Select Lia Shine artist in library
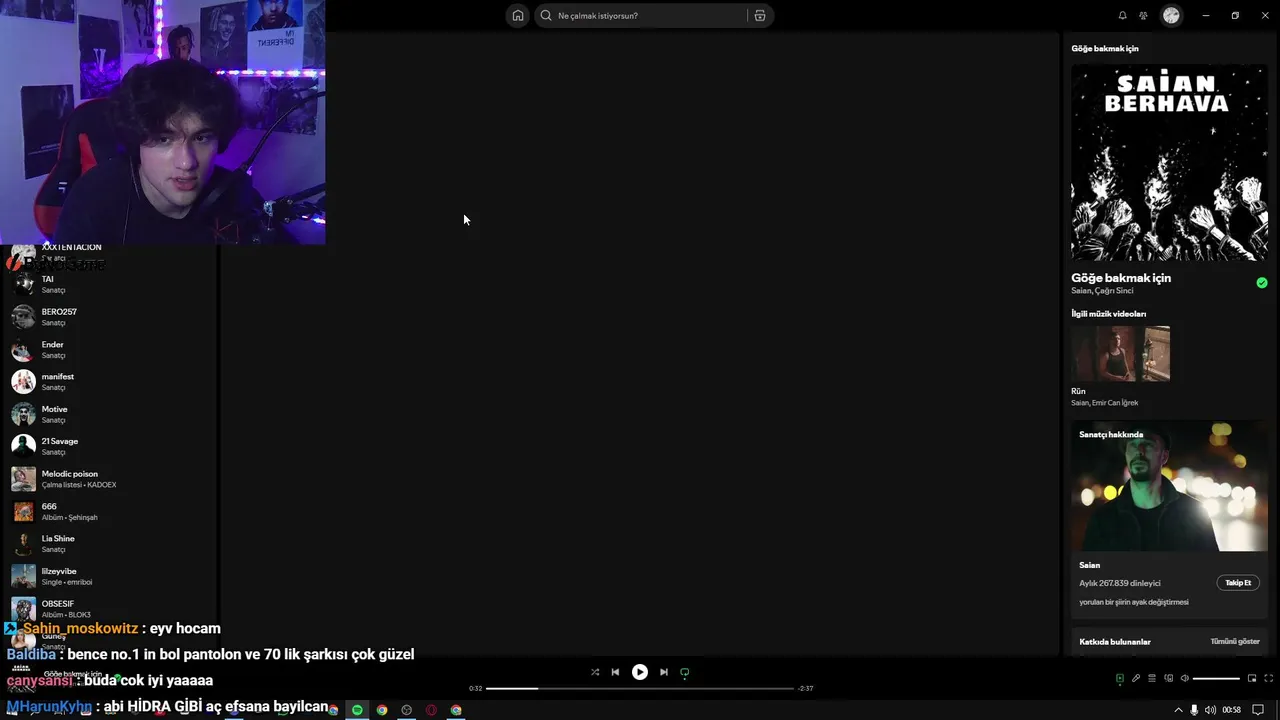Image resolution: width=1280 pixels, height=720 pixels. (x=108, y=543)
